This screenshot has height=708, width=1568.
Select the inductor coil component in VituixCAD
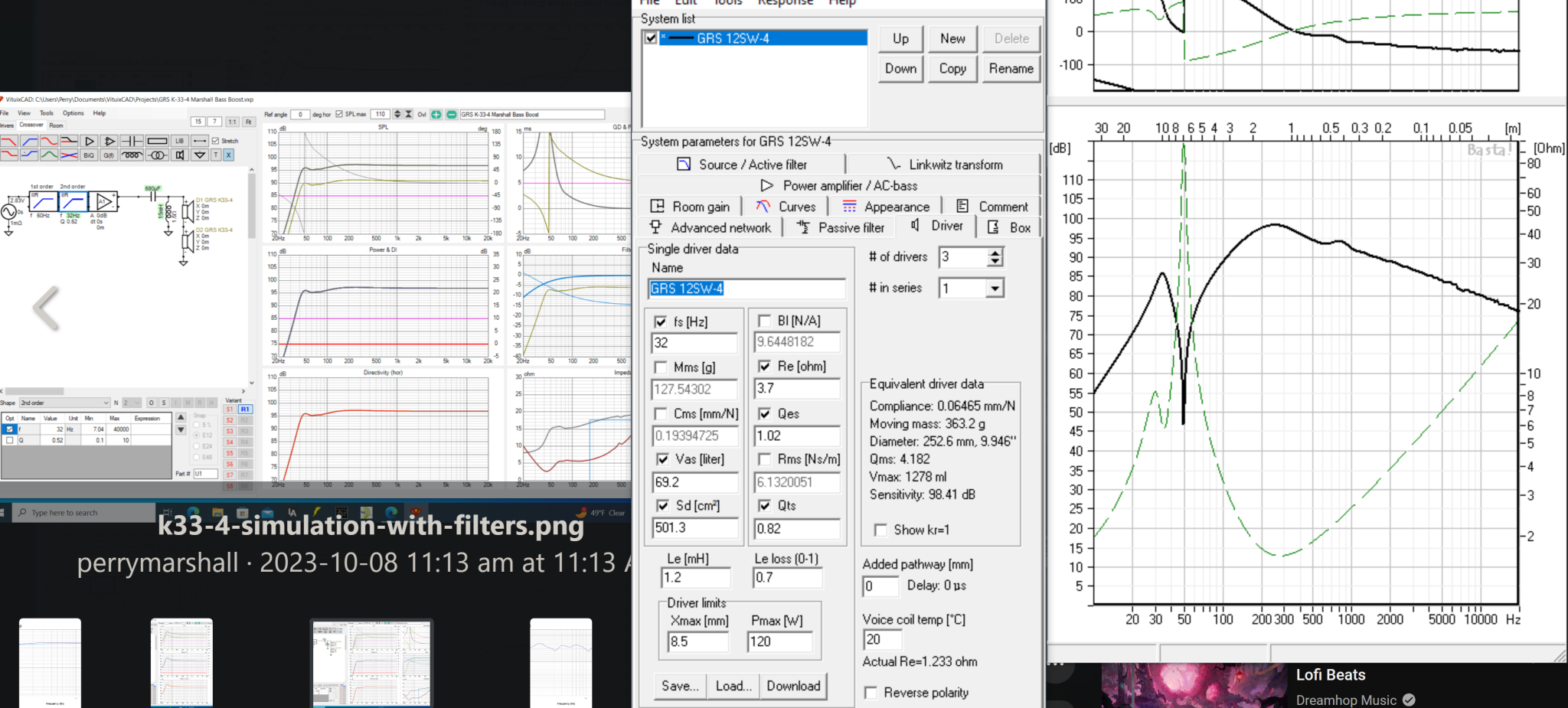(132, 155)
